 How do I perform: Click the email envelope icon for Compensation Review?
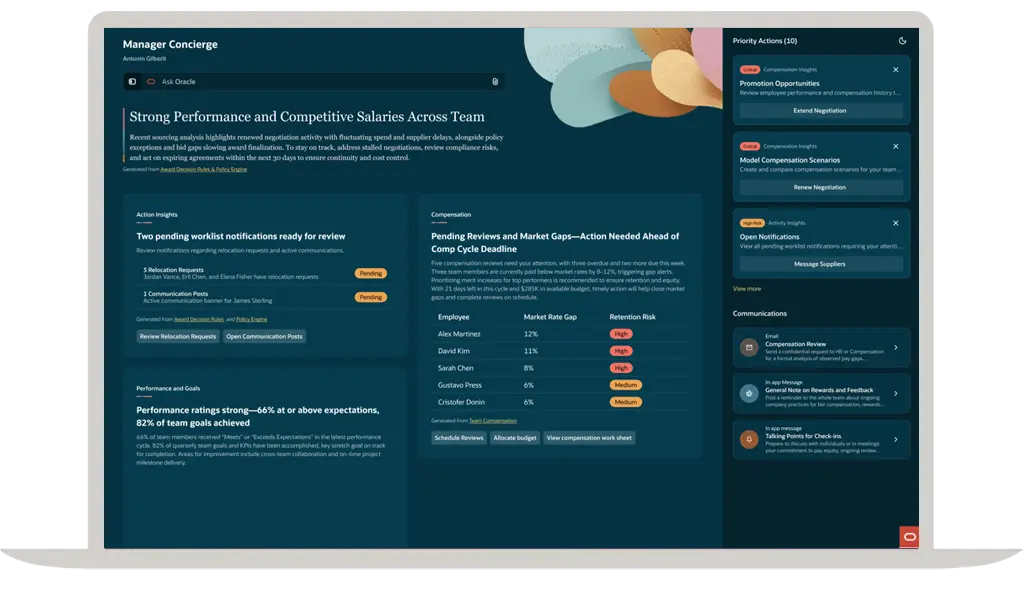749,347
